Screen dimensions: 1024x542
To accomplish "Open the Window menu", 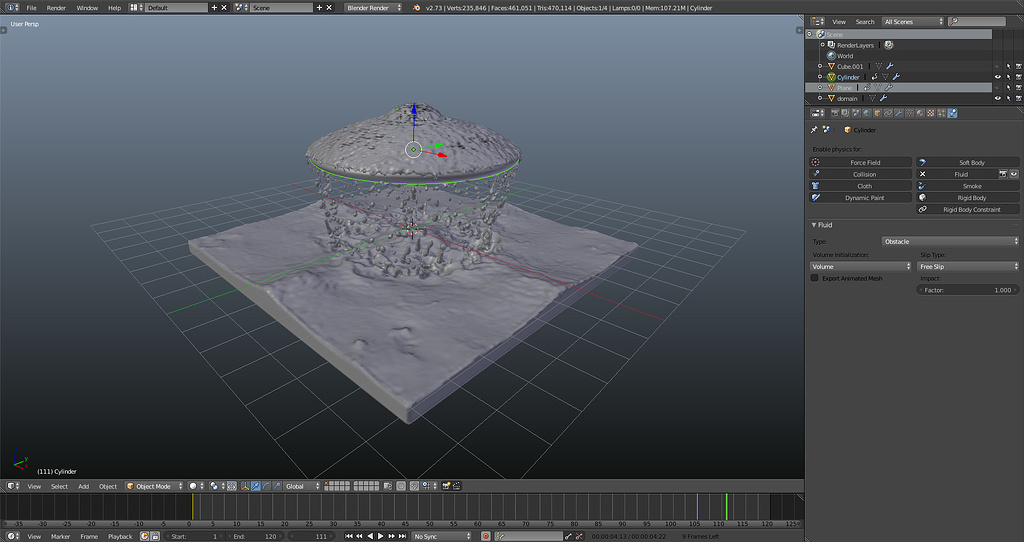I will [87, 8].
